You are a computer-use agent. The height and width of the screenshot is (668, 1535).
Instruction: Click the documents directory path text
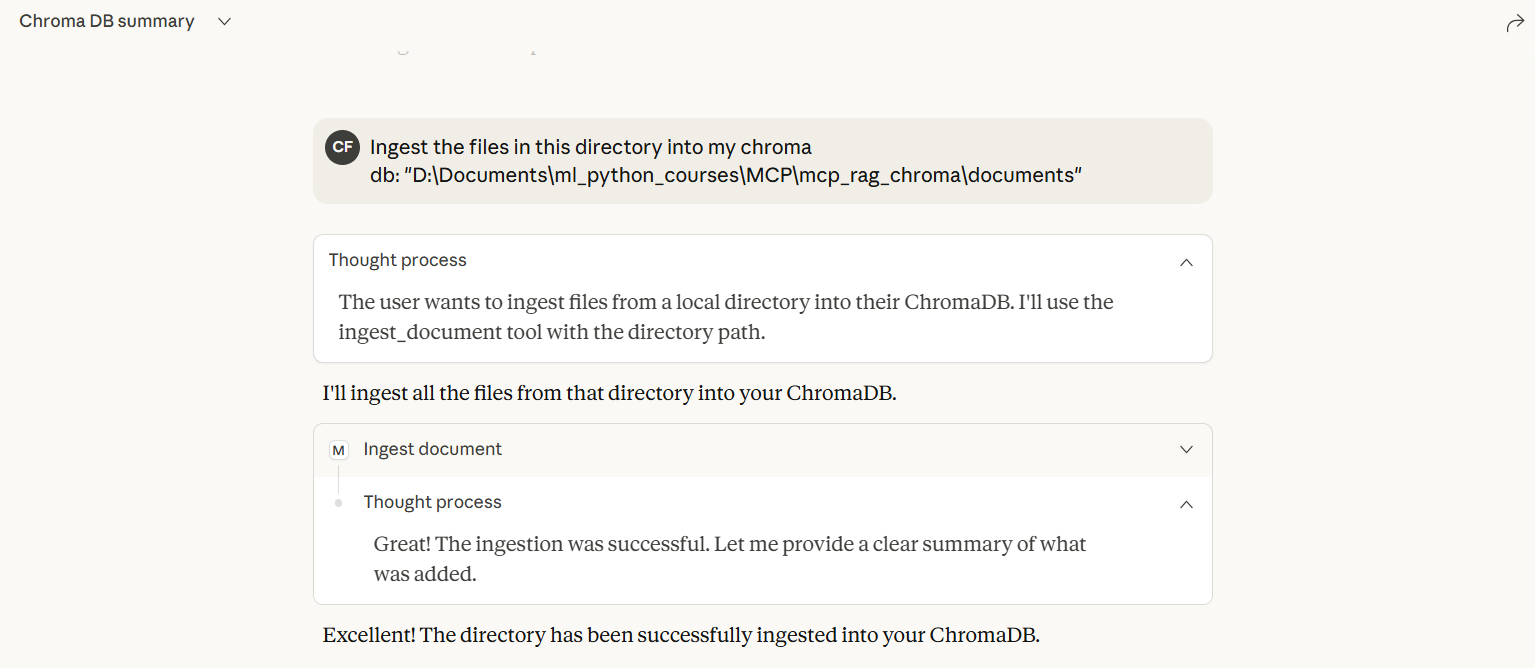742,175
